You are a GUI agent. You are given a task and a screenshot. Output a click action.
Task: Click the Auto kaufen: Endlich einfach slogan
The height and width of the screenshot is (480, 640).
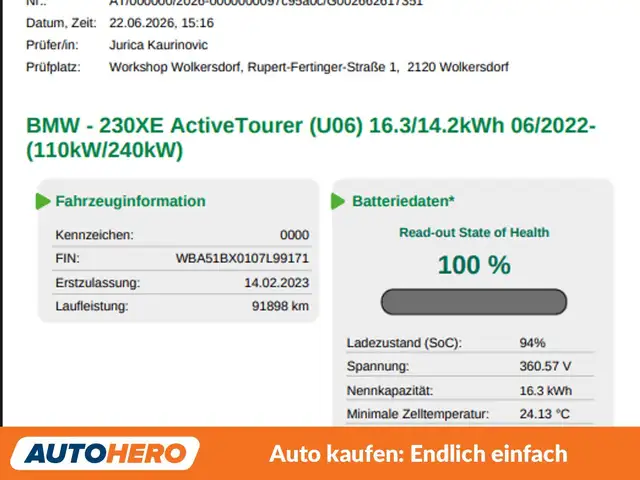(418, 454)
